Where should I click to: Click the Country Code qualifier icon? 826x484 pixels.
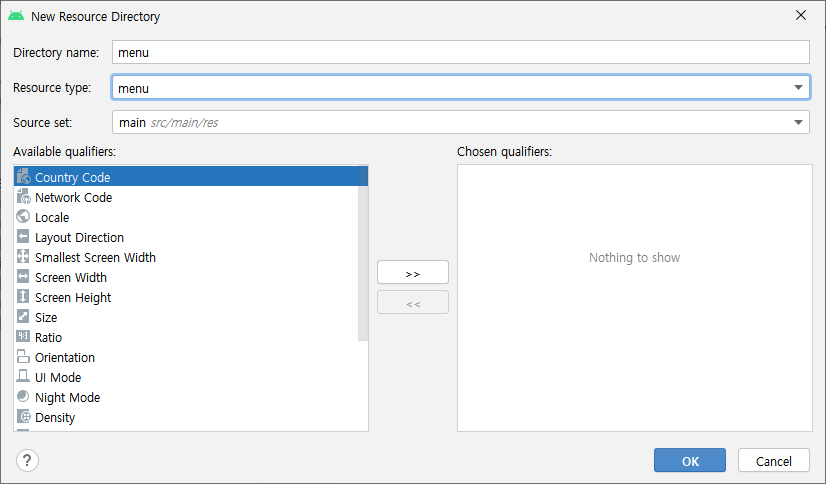pyautogui.click(x=23, y=176)
